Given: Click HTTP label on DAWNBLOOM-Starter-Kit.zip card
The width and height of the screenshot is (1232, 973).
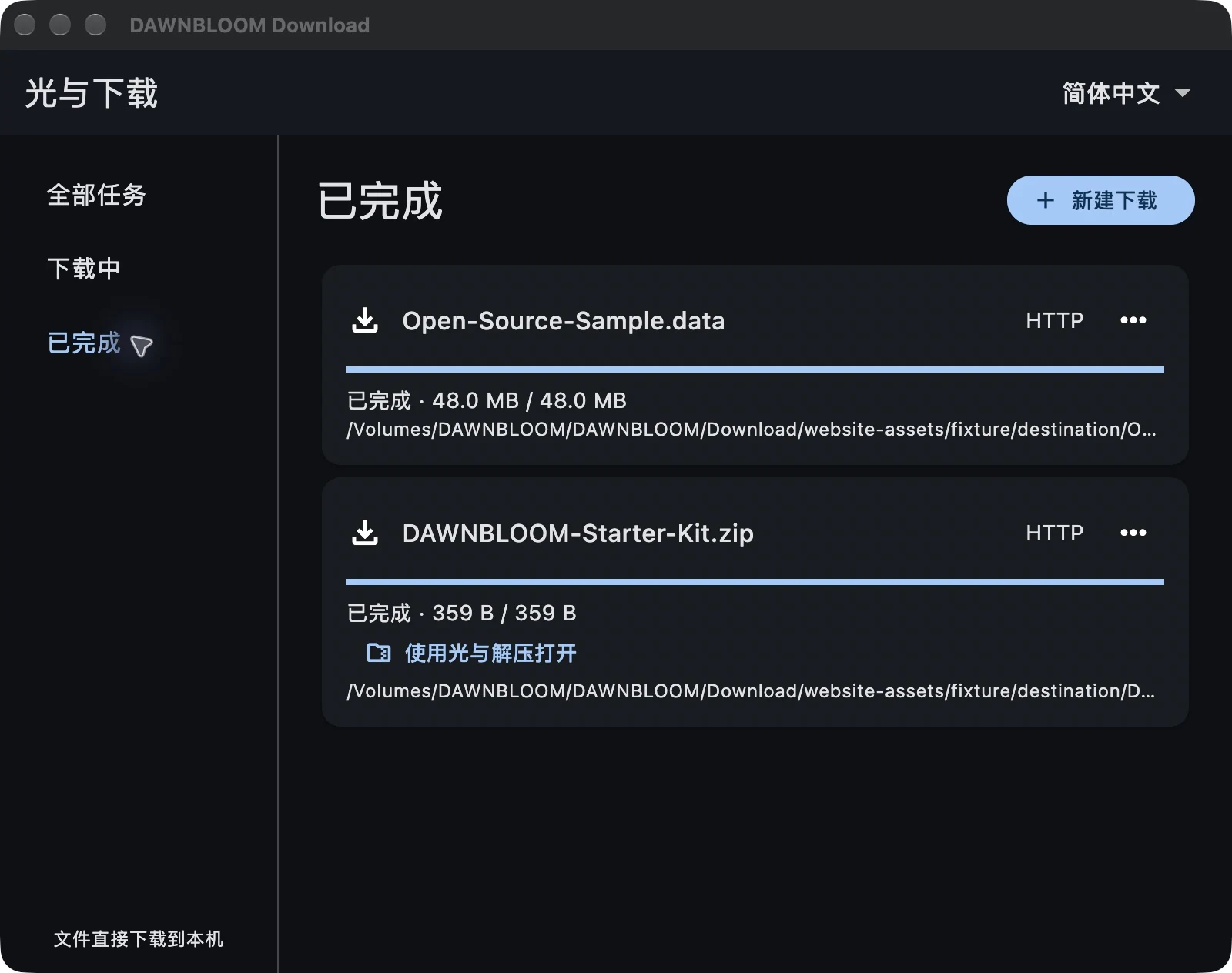Looking at the screenshot, I should (1055, 533).
